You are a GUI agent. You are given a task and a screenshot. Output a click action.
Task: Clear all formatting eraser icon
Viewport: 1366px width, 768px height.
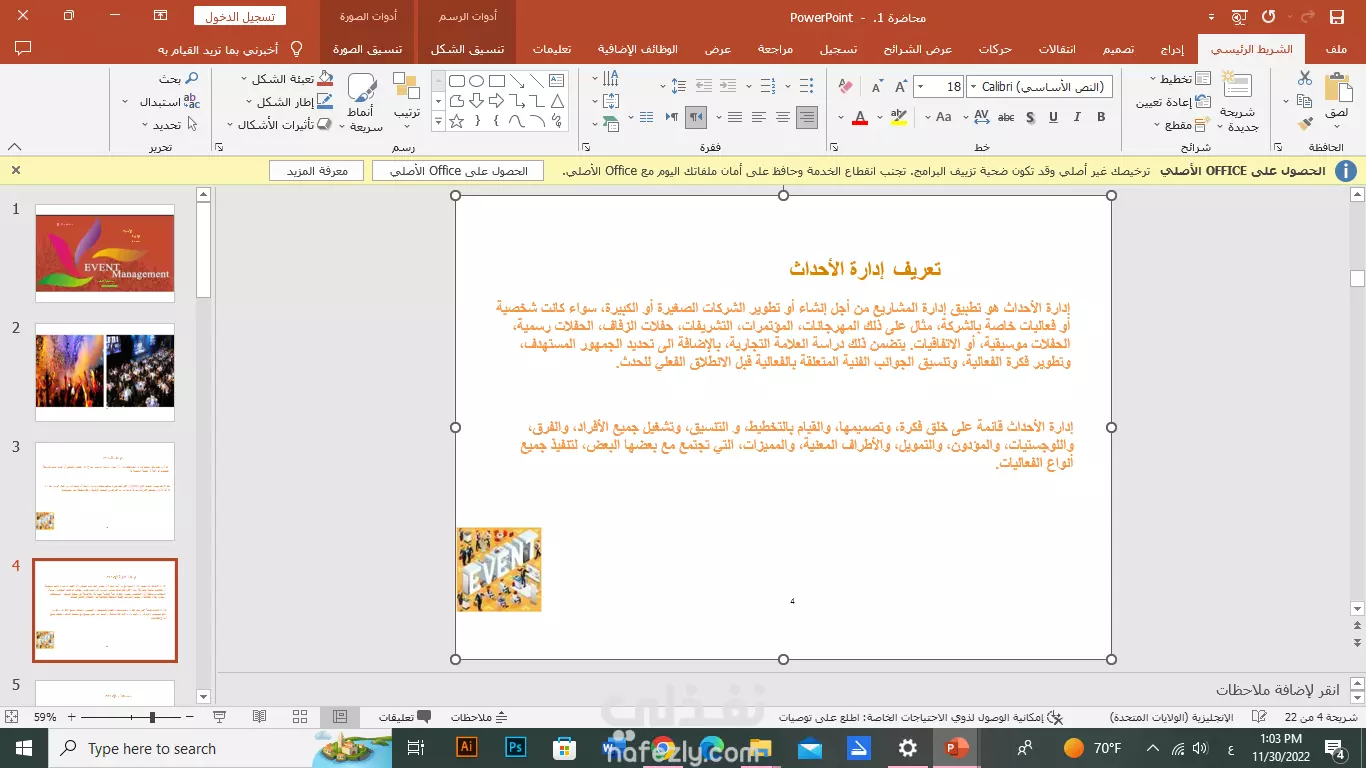click(x=845, y=86)
